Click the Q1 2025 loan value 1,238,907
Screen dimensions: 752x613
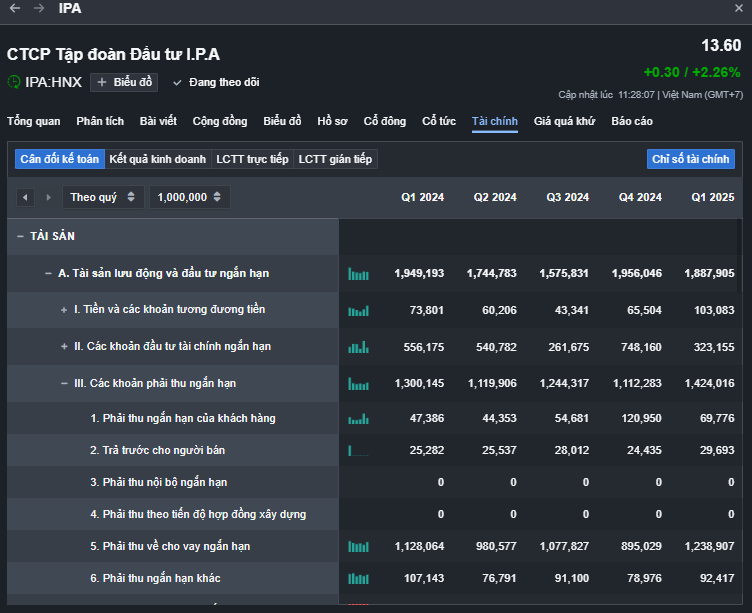709,546
